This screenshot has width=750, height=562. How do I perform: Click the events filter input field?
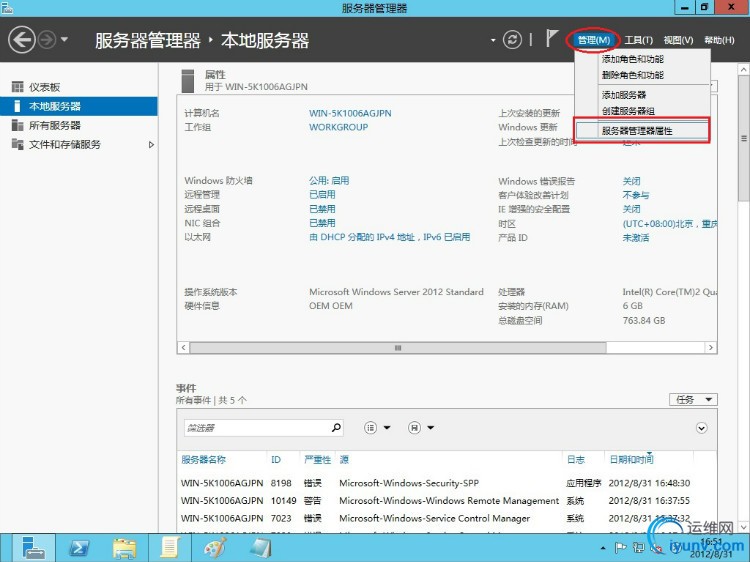coord(256,428)
